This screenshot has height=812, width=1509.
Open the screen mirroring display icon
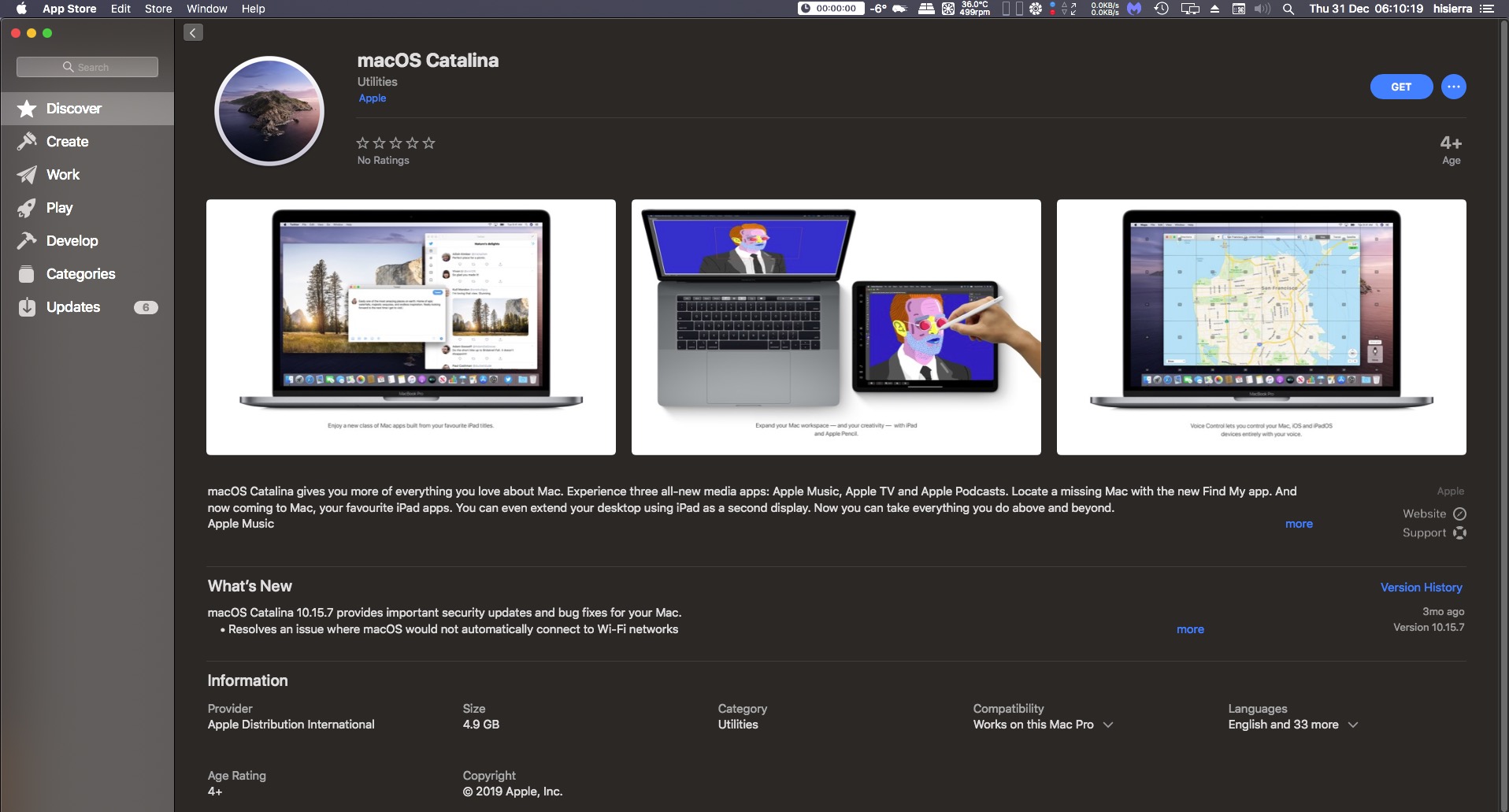[1190, 9]
